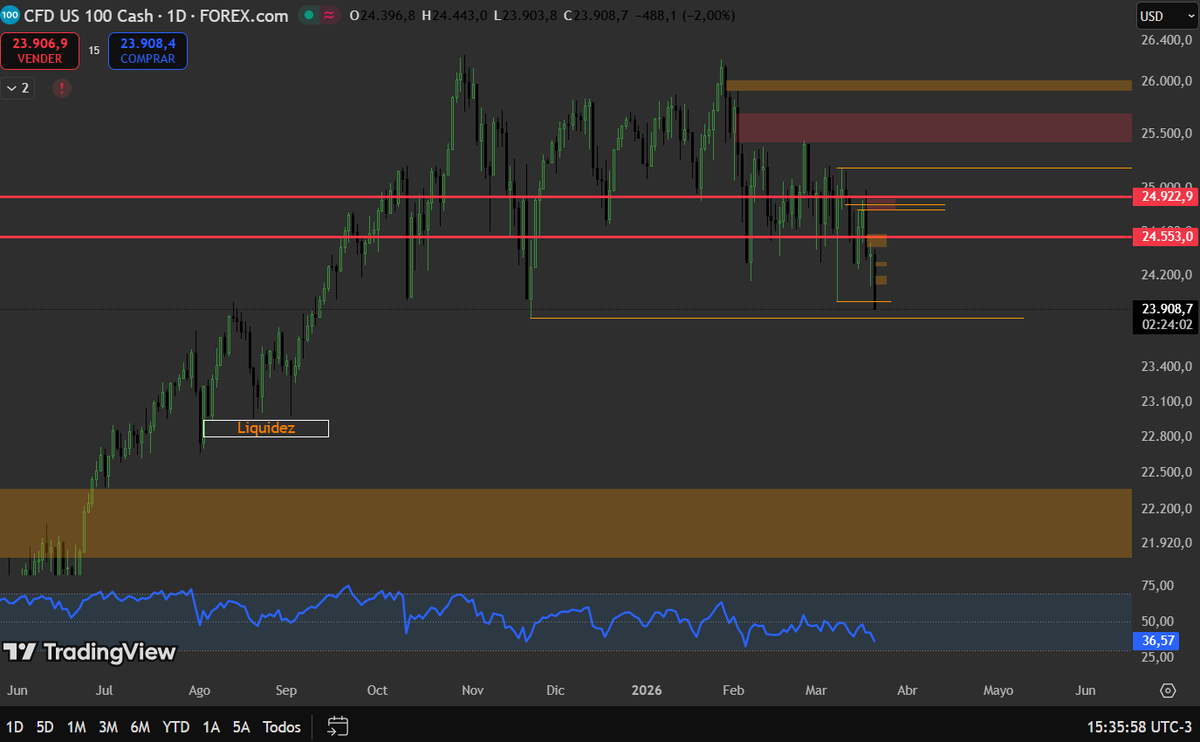
Task: Click the Mar label on time axis
Action: click(816, 690)
